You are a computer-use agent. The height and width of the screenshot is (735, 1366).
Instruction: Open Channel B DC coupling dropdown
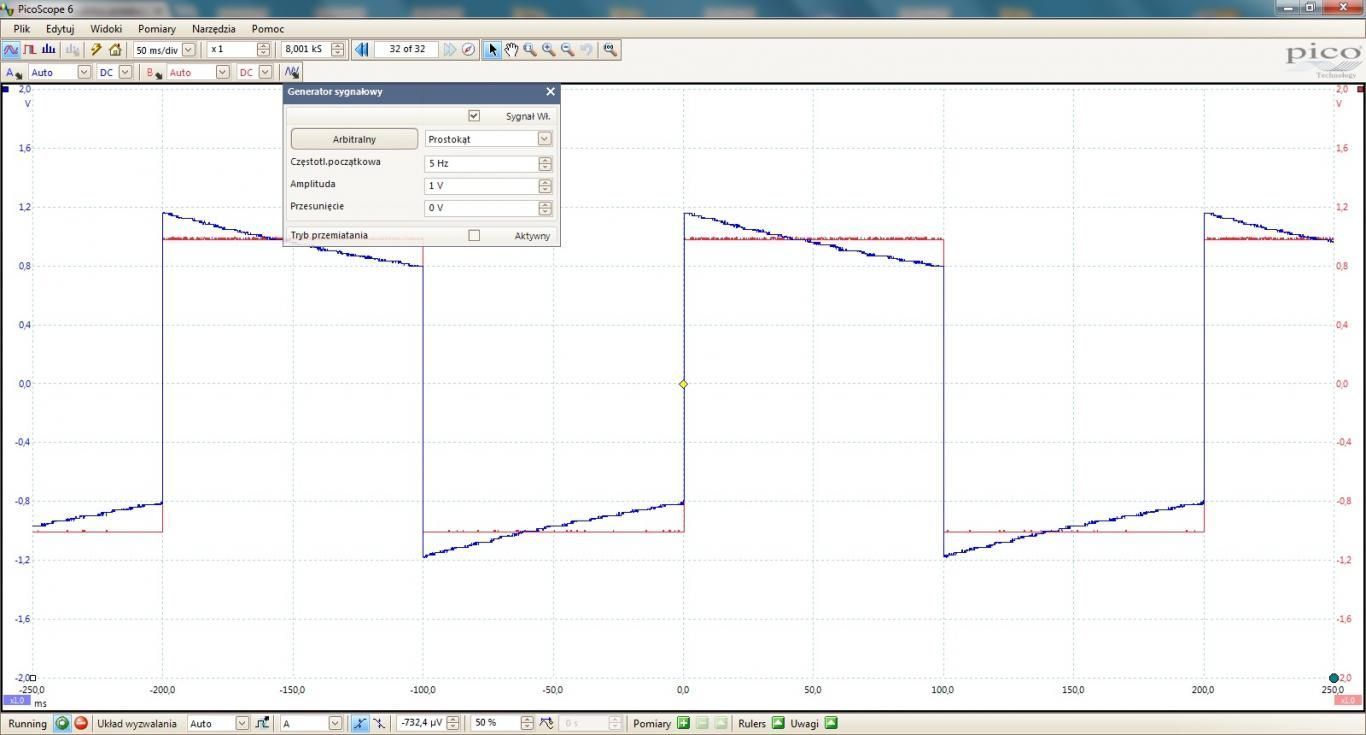[x=265, y=72]
